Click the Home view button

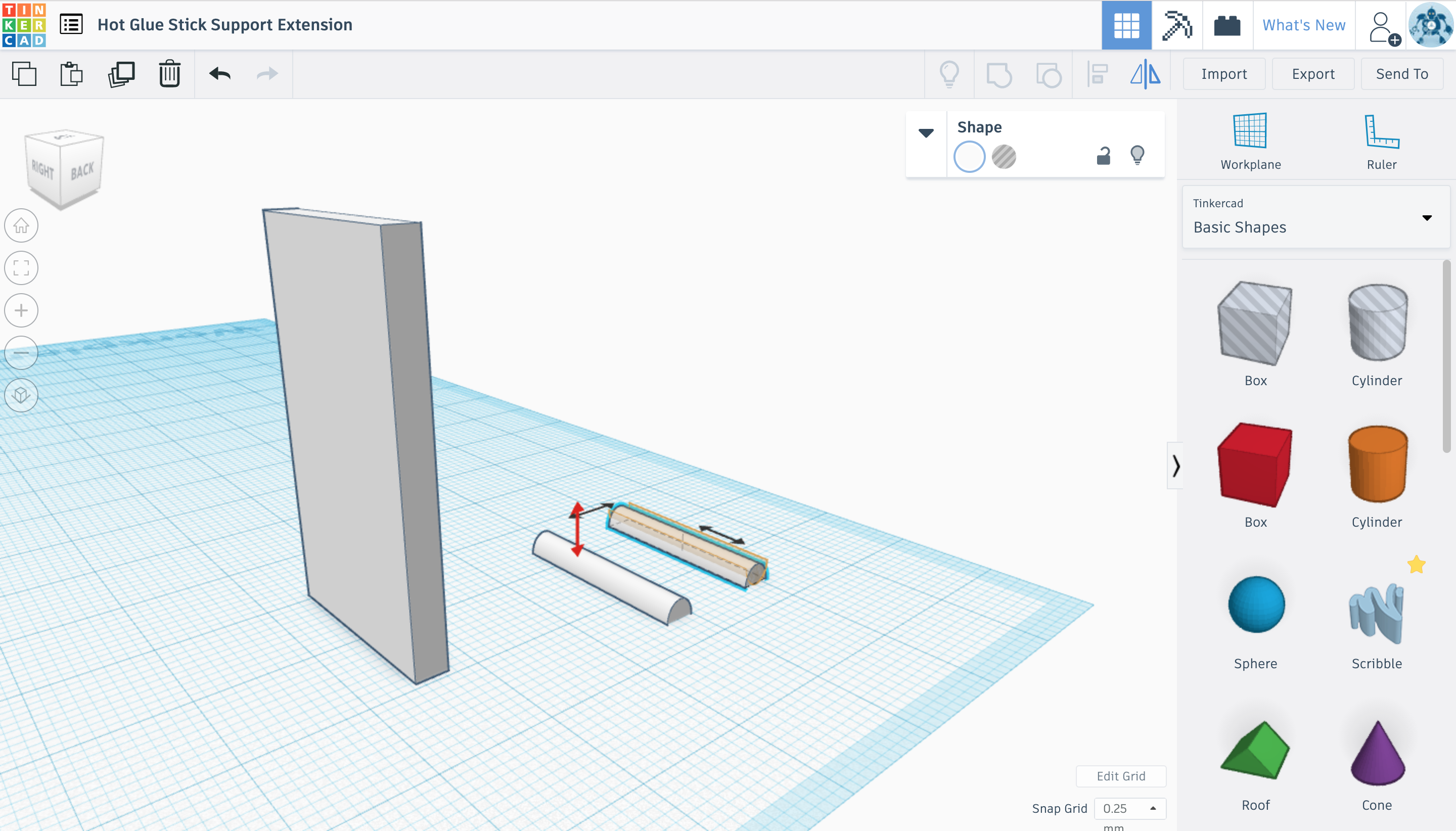coord(21,225)
